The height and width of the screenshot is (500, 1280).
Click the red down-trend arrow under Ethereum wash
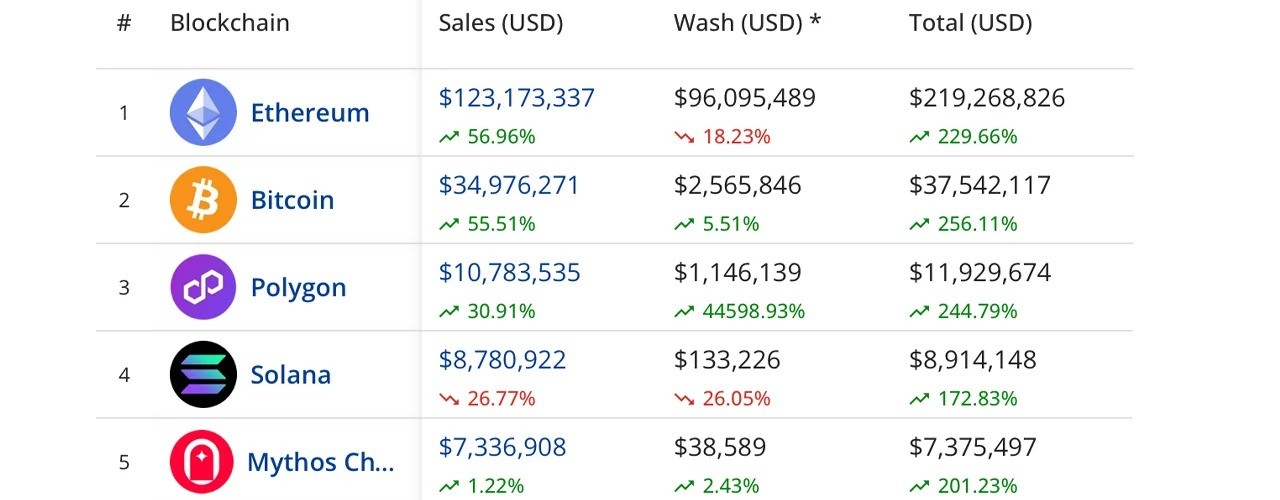[x=684, y=137]
